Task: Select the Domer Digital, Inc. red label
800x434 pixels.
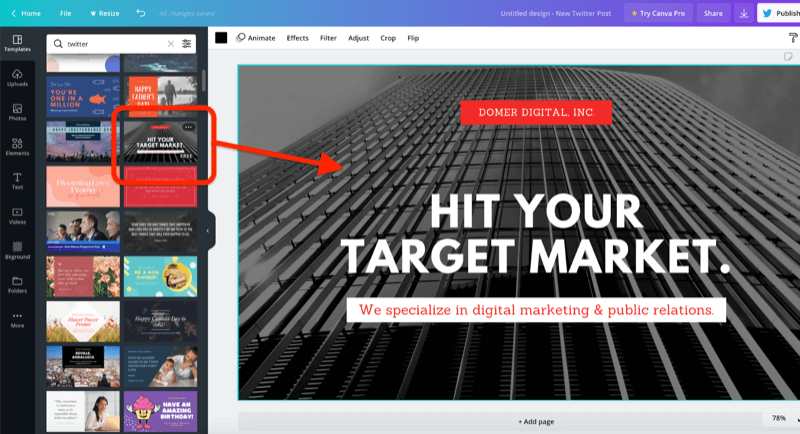Action: pos(536,113)
